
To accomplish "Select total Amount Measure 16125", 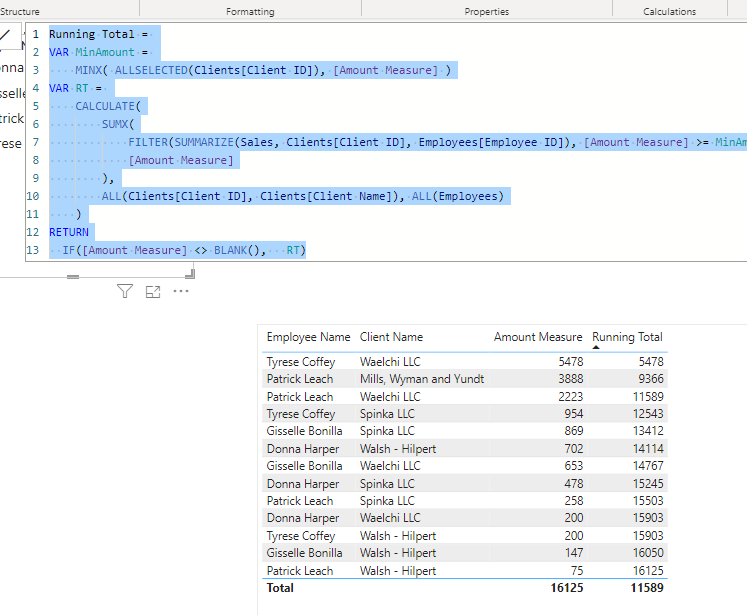I will click(567, 588).
